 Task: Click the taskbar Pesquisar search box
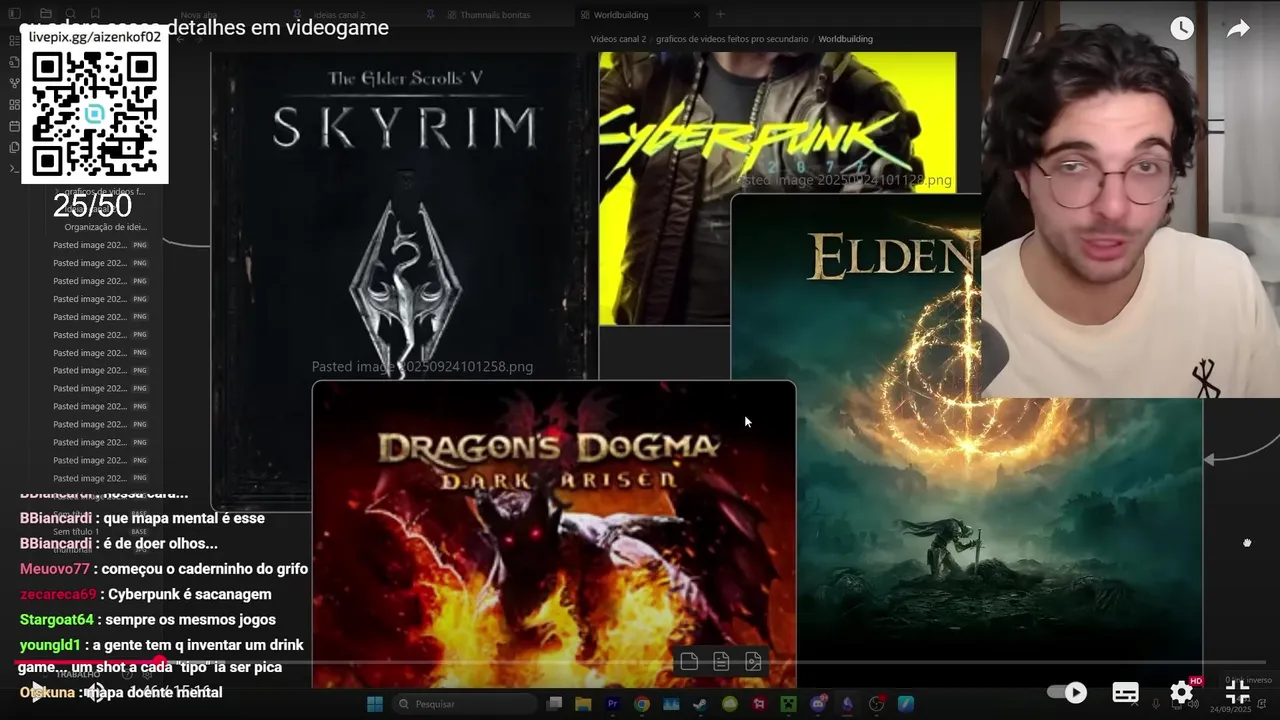(x=463, y=704)
